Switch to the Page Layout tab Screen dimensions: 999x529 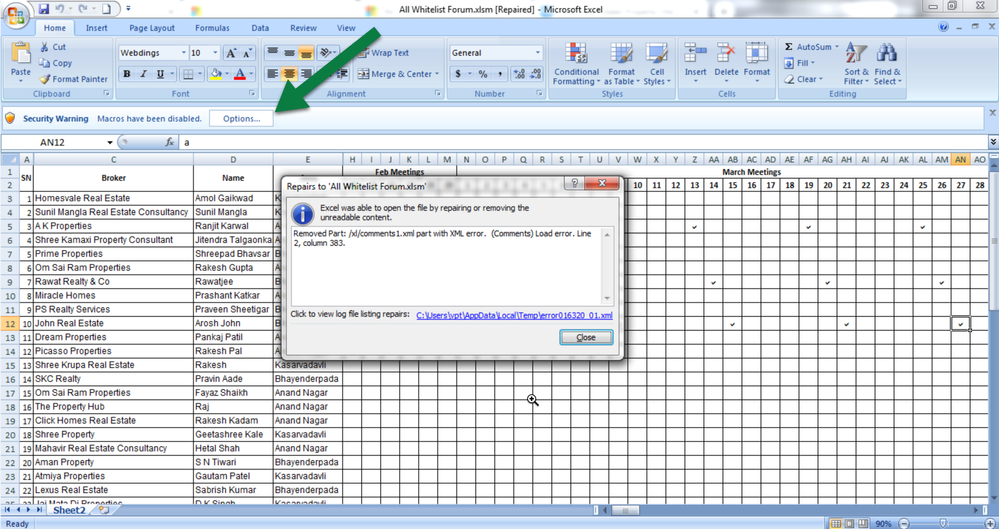152,28
